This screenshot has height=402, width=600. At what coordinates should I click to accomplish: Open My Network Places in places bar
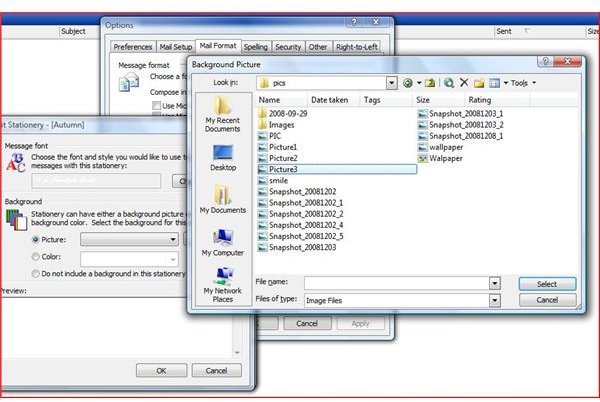223,285
